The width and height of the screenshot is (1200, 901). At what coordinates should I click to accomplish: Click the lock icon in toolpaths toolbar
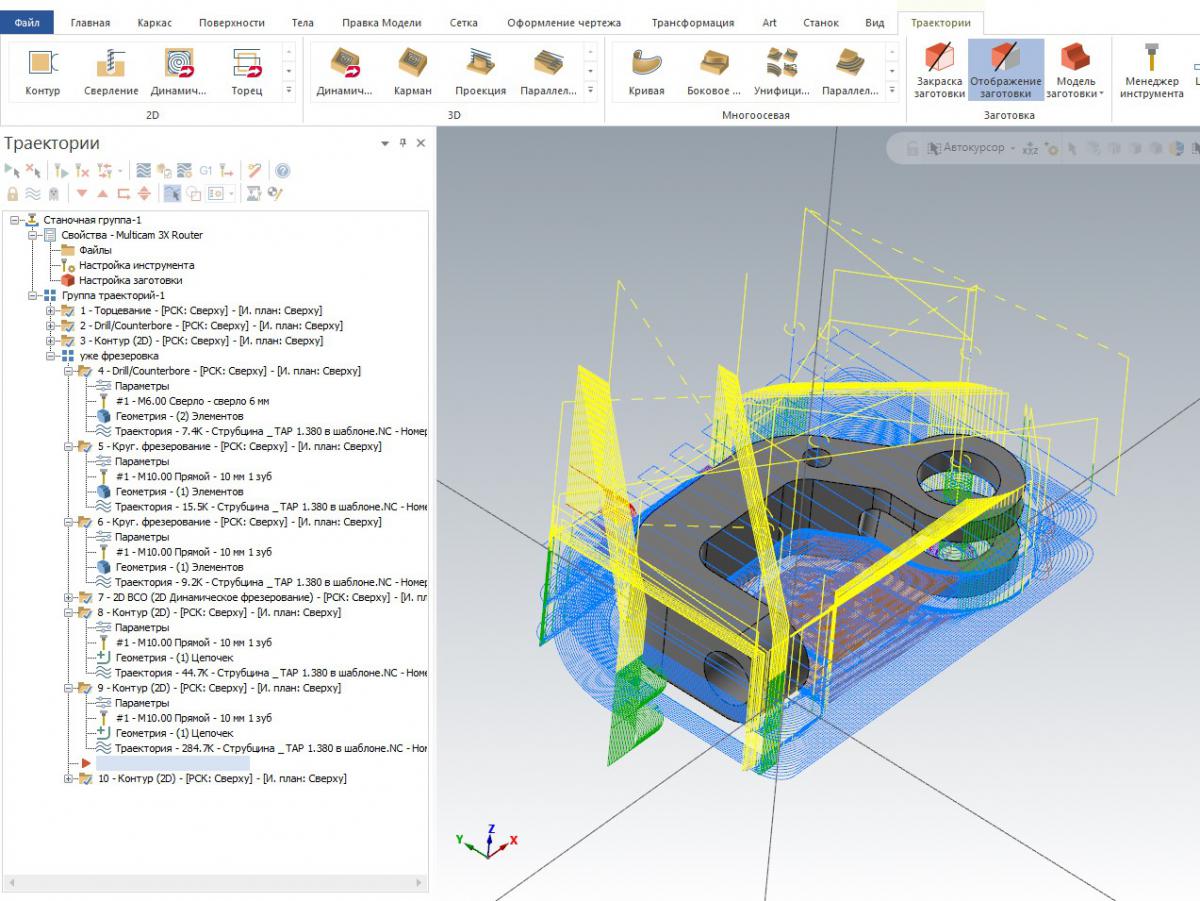13,193
